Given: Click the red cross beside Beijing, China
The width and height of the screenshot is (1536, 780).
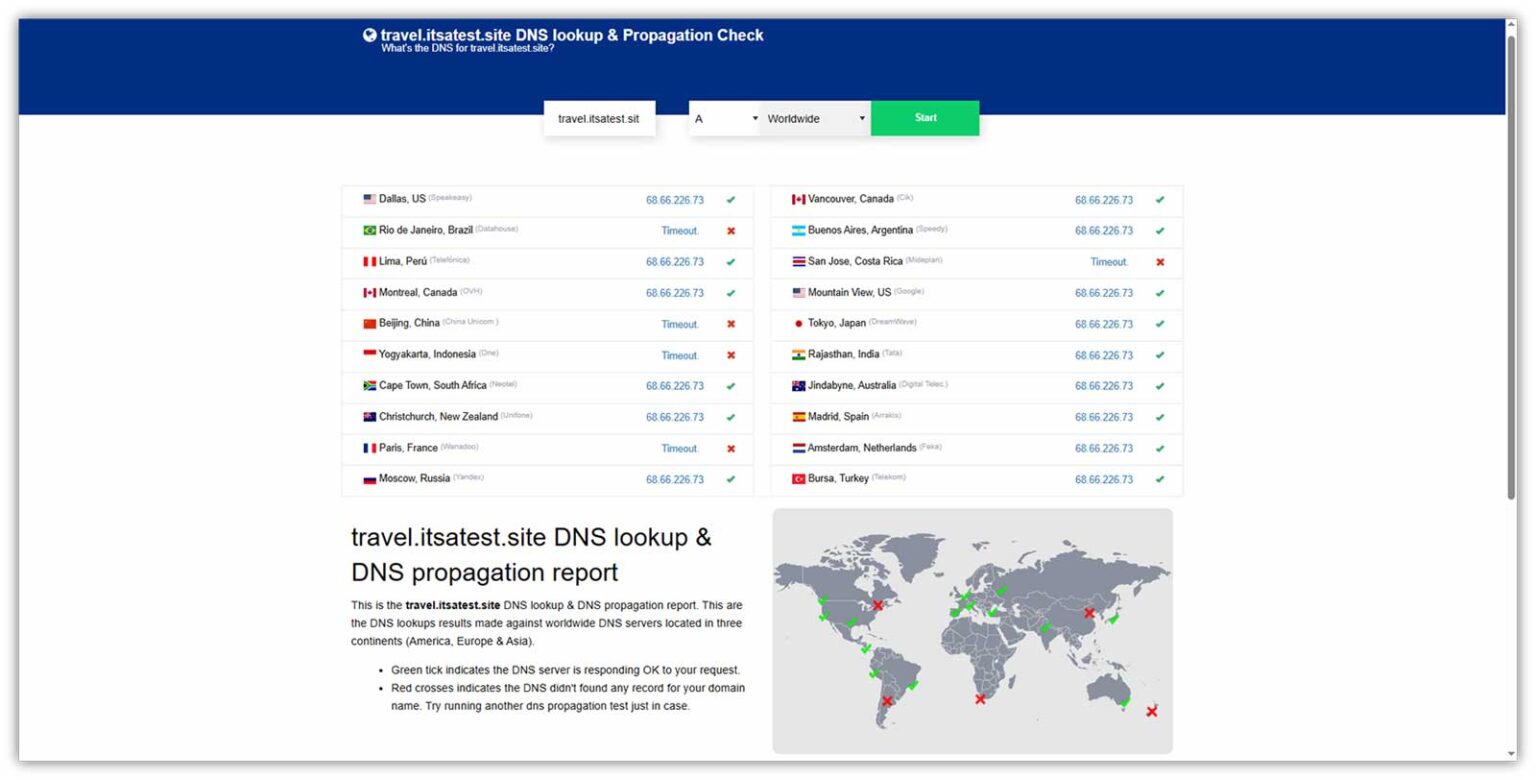Looking at the screenshot, I should pos(731,324).
